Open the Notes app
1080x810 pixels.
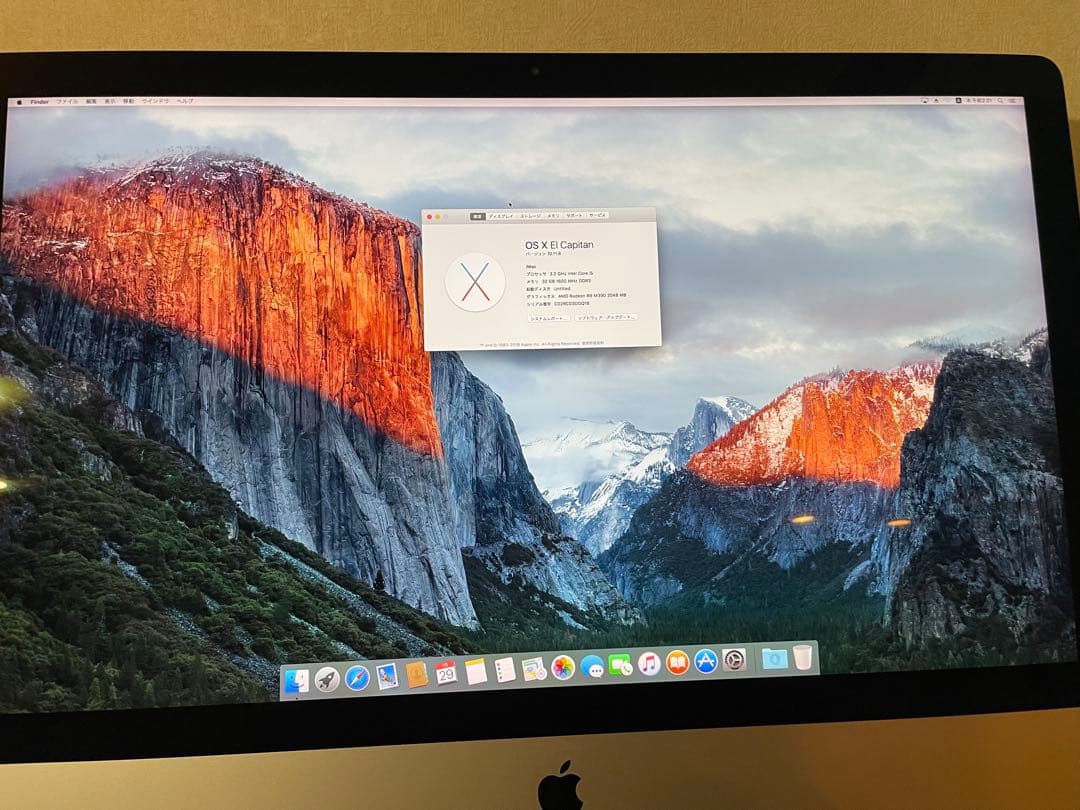click(476, 670)
